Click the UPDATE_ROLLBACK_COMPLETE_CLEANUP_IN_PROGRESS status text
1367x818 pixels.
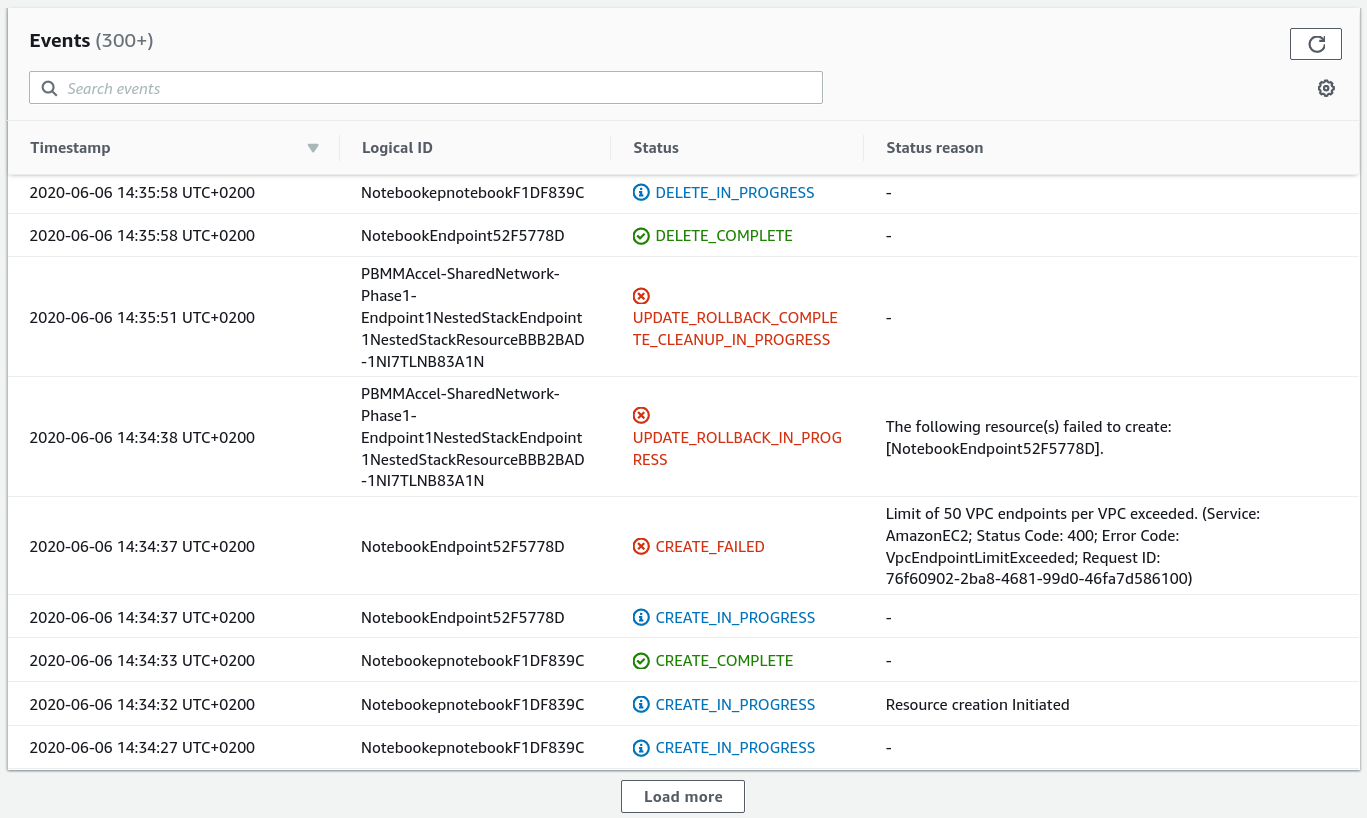[x=735, y=329]
